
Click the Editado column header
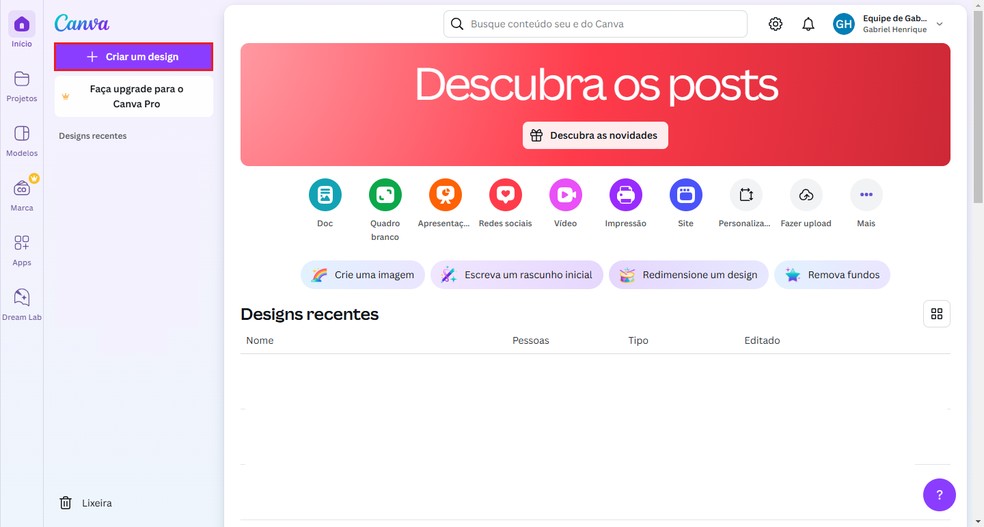[762, 341]
